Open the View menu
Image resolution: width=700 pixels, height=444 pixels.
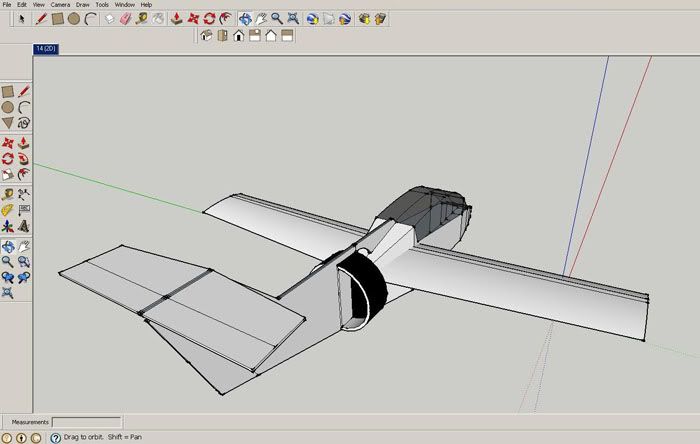(x=38, y=4)
